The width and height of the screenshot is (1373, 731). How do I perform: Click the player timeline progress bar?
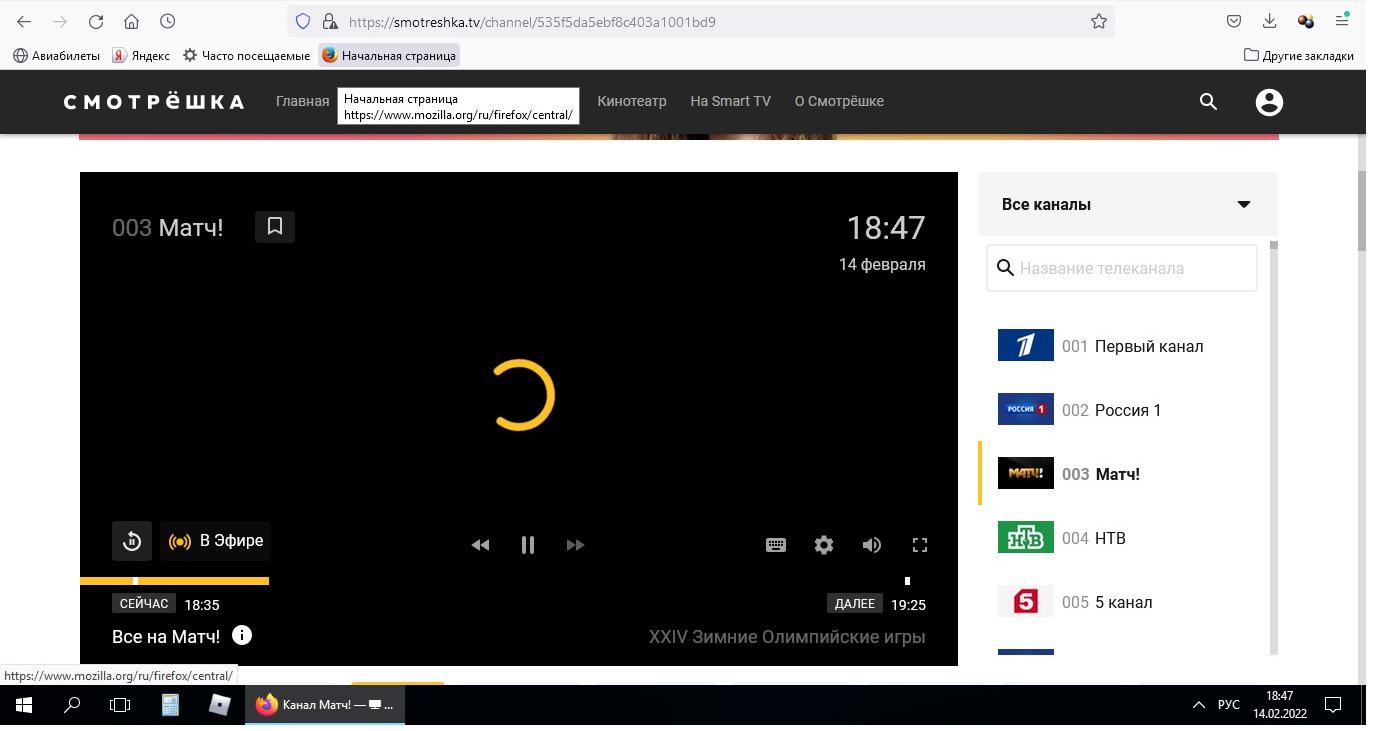tap(519, 580)
